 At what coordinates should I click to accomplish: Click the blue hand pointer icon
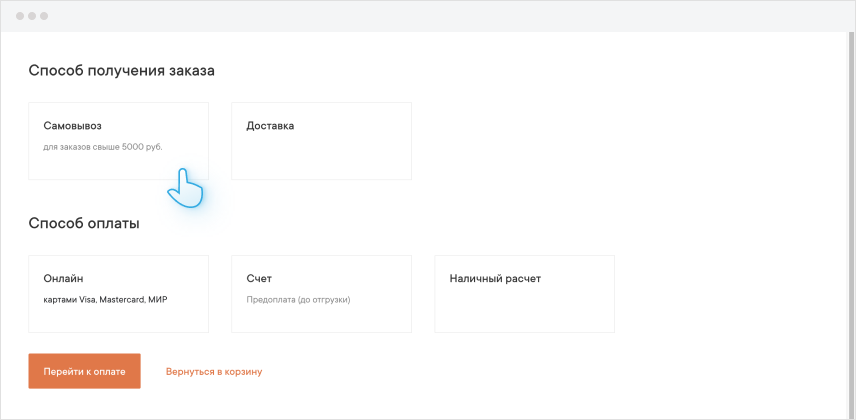[186, 187]
